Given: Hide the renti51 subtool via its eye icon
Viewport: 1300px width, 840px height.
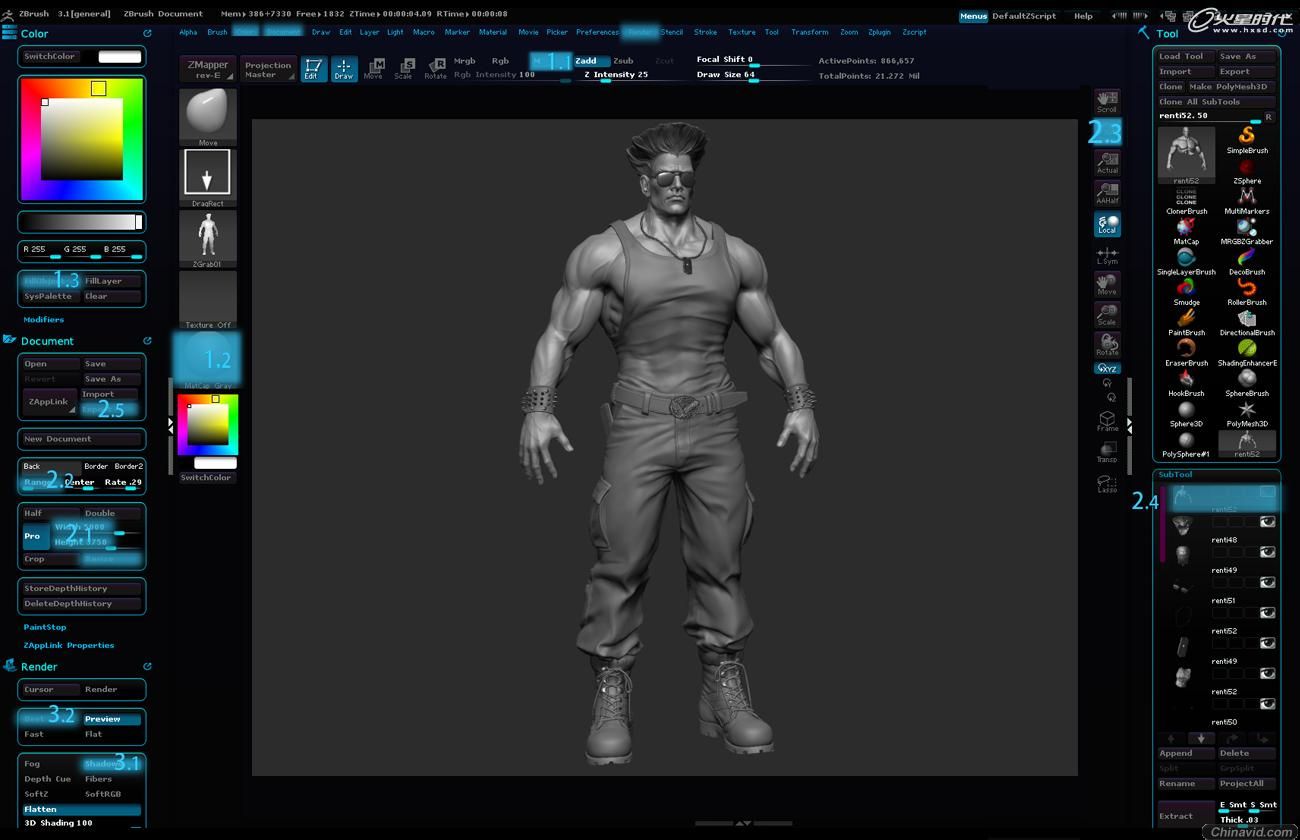Looking at the screenshot, I should point(1267,582).
